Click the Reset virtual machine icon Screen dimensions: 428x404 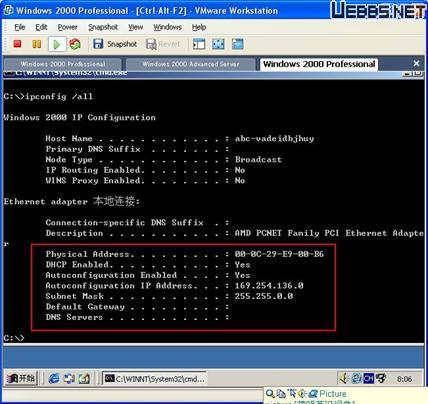click(75, 44)
